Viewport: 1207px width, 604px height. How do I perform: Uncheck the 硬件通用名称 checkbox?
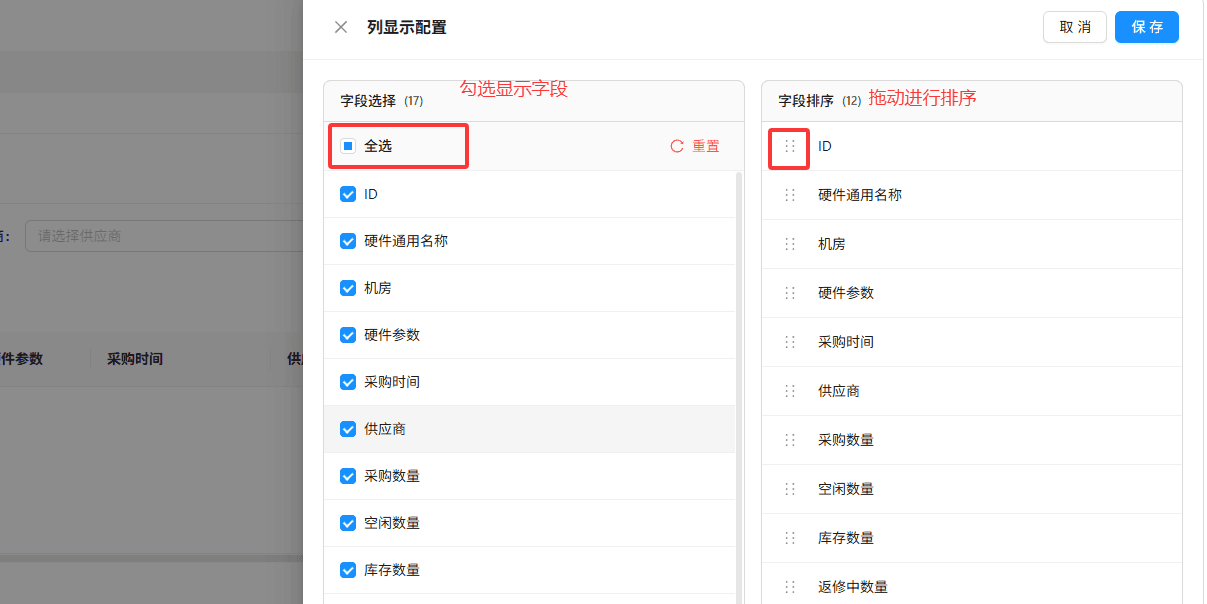[348, 241]
